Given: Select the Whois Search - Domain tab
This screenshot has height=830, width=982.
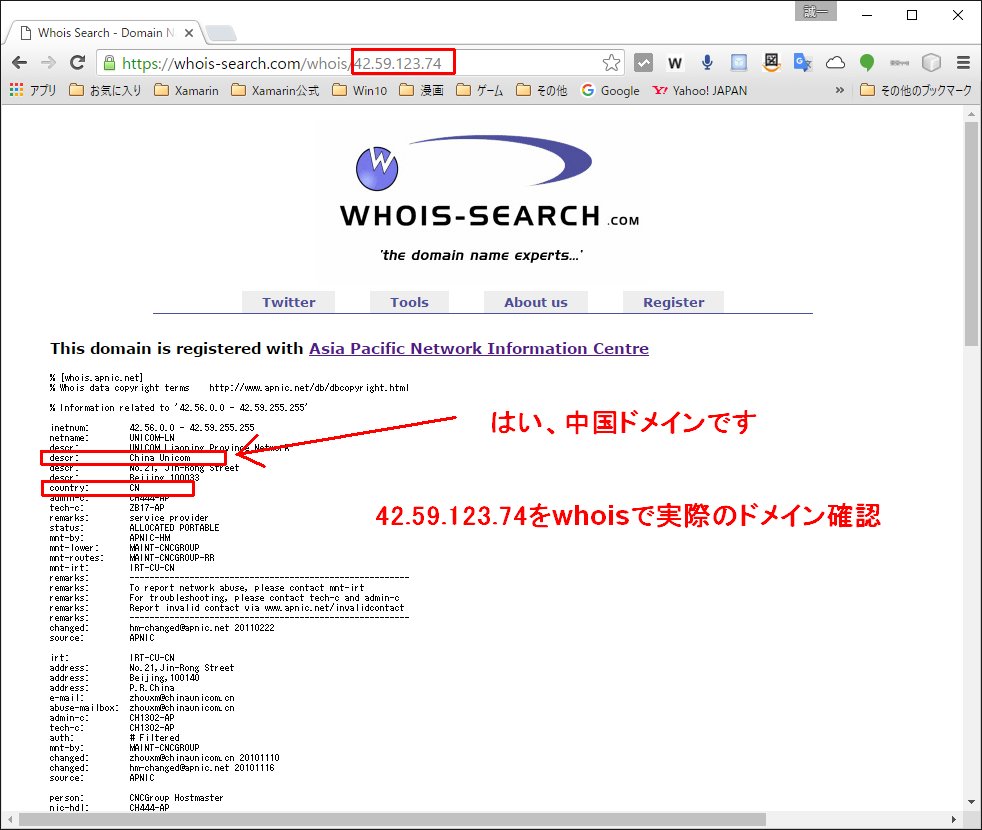Looking at the screenshot, I should [x=103, y=33].
